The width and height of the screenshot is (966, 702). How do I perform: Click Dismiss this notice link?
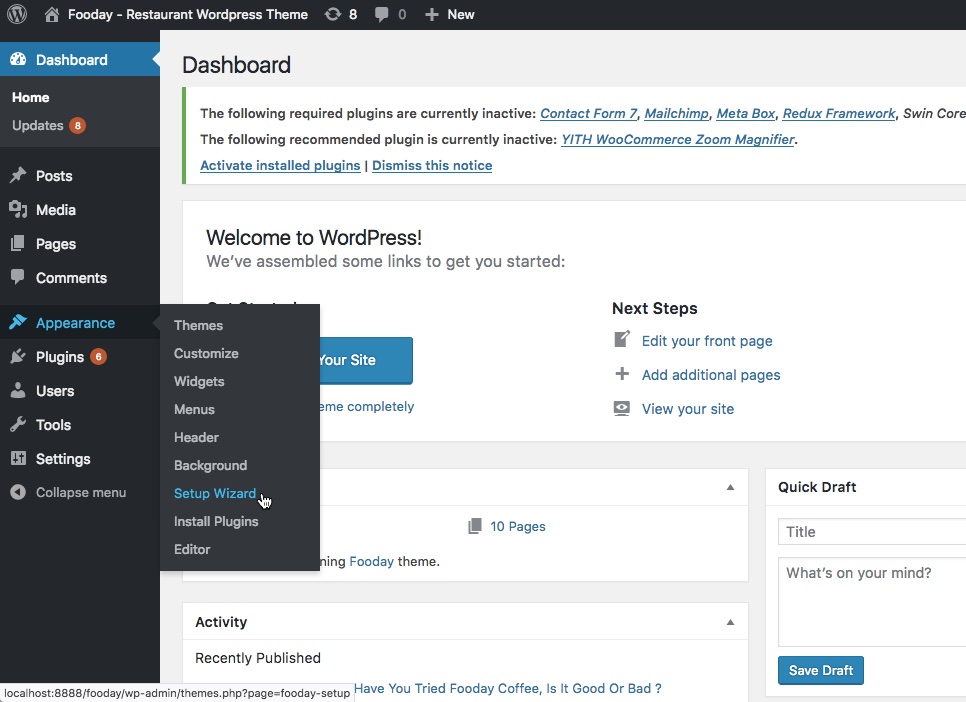click(x=432, y=165)
